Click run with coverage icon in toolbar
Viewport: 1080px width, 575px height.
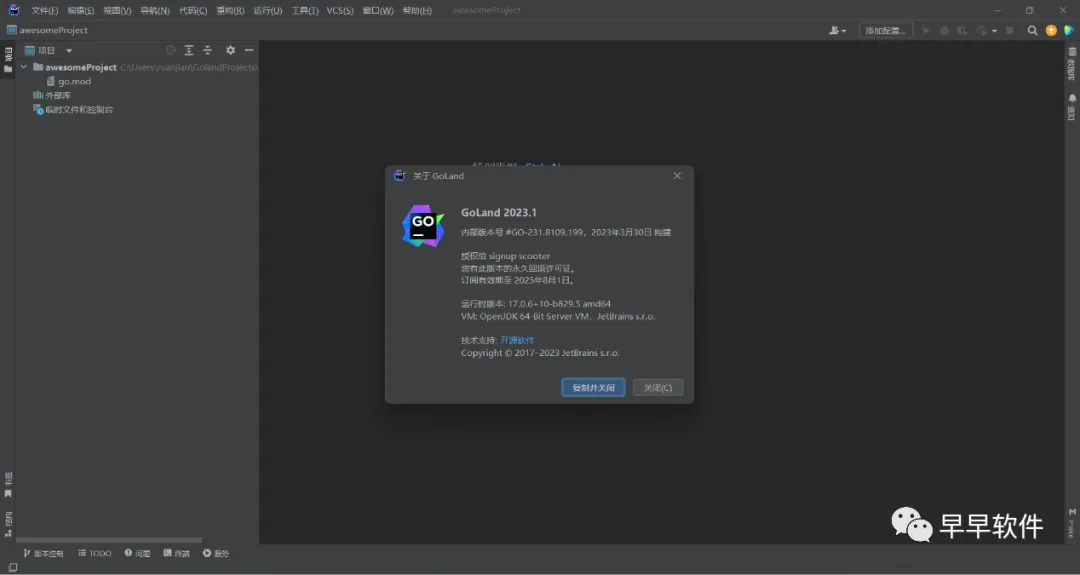click(x=962, y=30)
